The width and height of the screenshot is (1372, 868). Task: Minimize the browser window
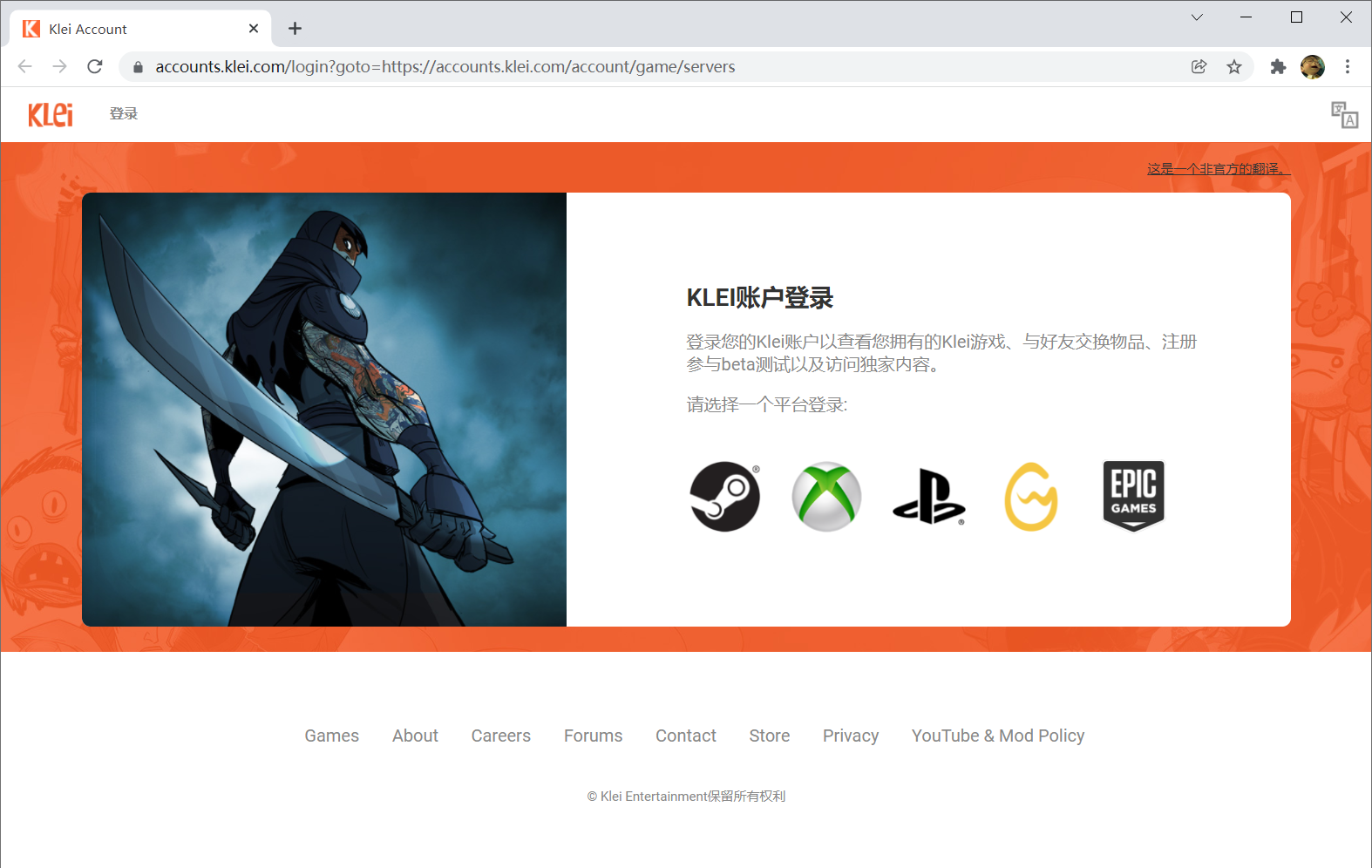(x=1246, y=17)
